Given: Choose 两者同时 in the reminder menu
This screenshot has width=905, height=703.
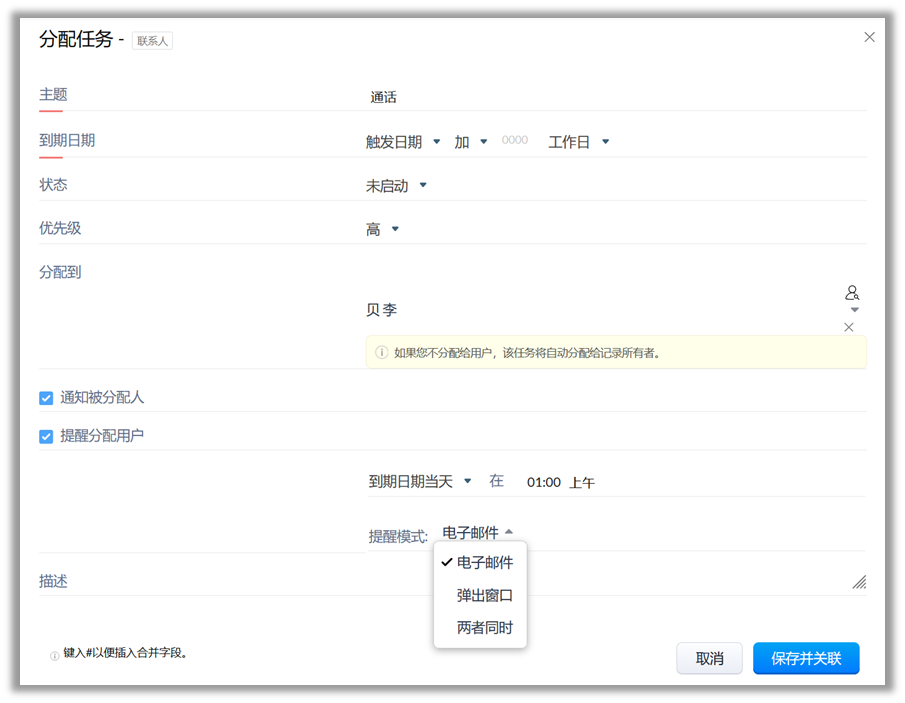Looking at the screenshot, I should 484,628.
